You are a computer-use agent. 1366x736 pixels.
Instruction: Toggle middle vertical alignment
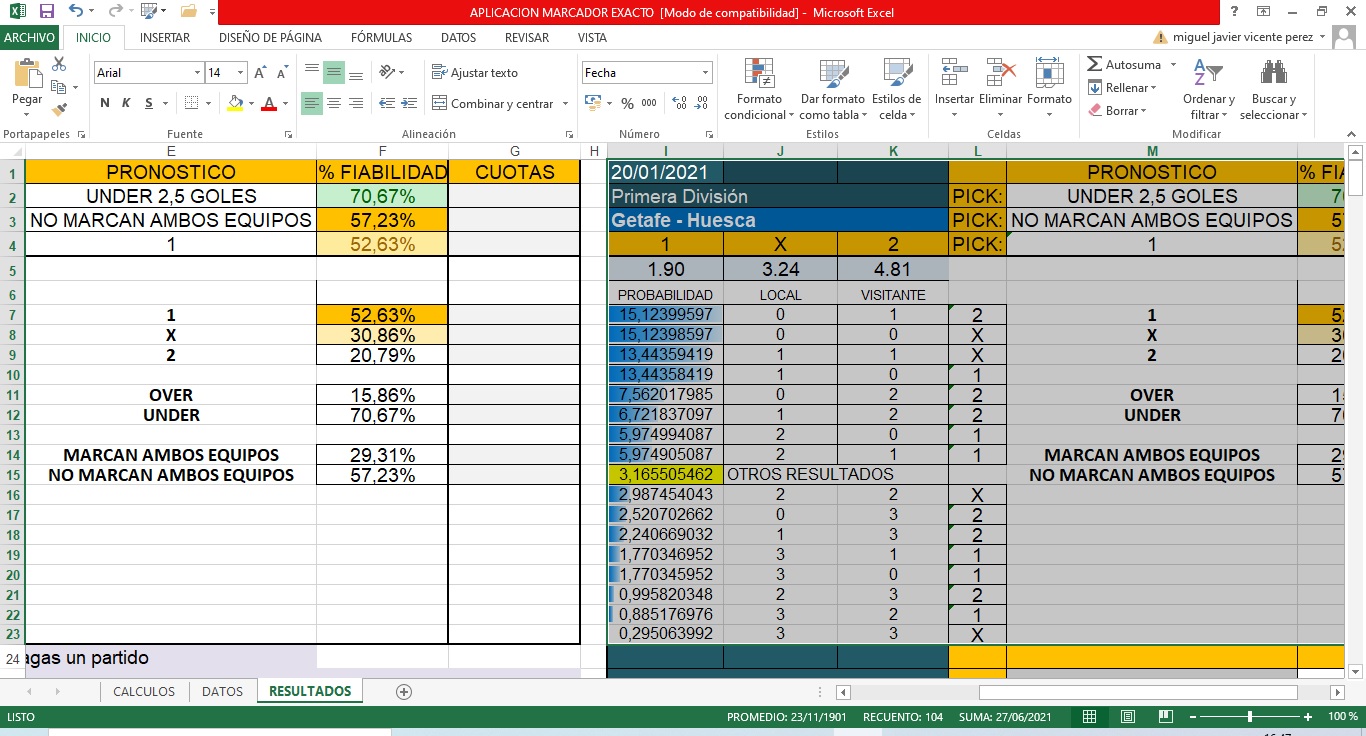point(334,72)
